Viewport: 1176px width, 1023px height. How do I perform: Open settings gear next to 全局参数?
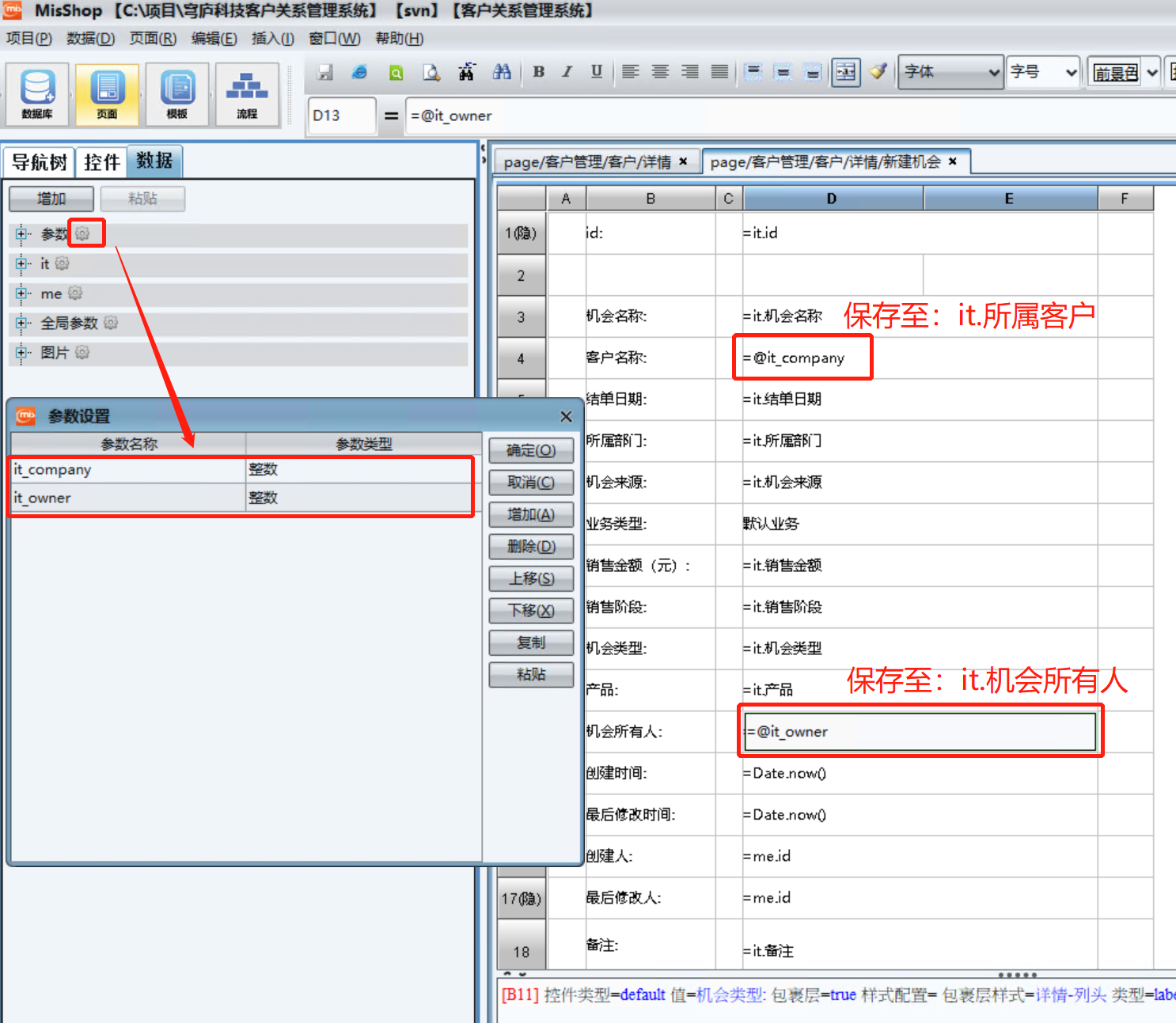click(x=111, y=323)
